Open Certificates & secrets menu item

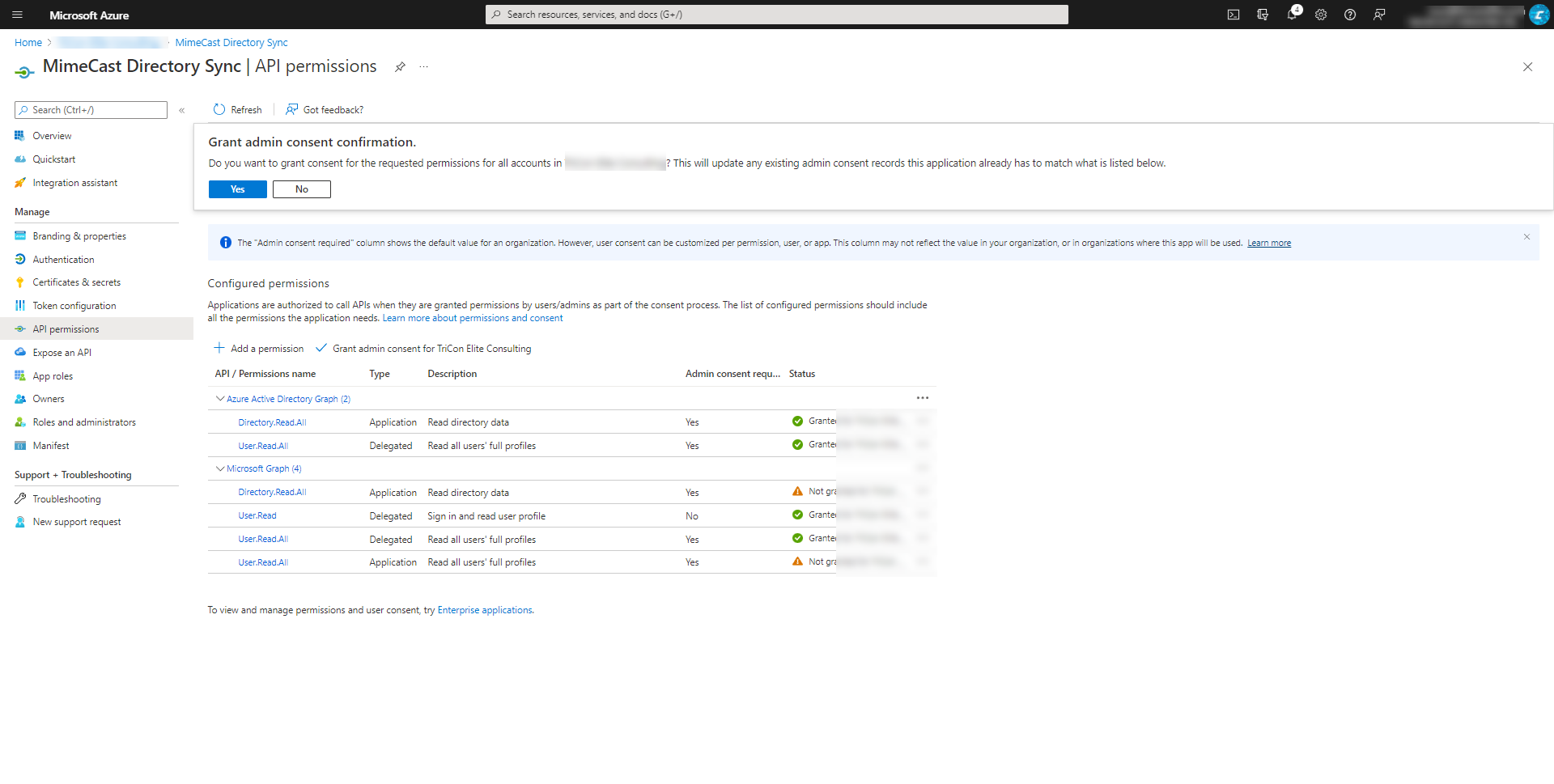[x=76, y=282]
